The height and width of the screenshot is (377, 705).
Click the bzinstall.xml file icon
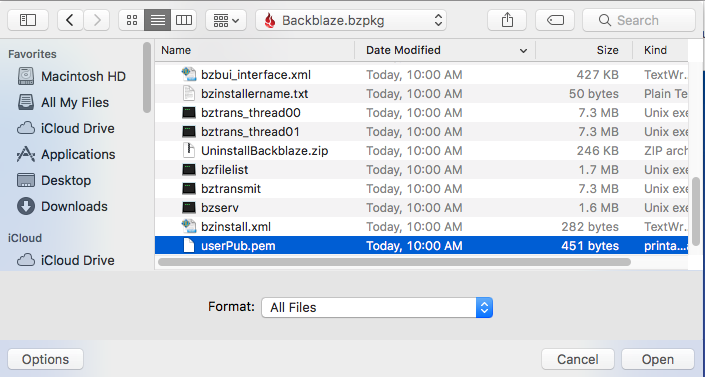[189, 227]
